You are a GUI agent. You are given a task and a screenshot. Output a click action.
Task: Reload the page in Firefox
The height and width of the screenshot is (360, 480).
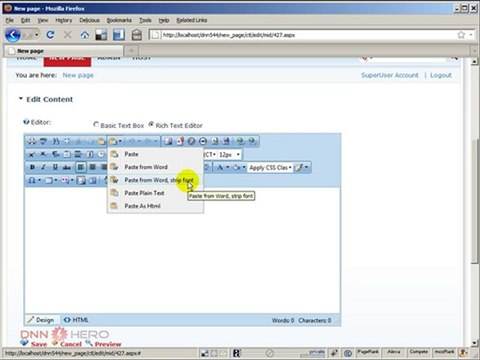50,35
